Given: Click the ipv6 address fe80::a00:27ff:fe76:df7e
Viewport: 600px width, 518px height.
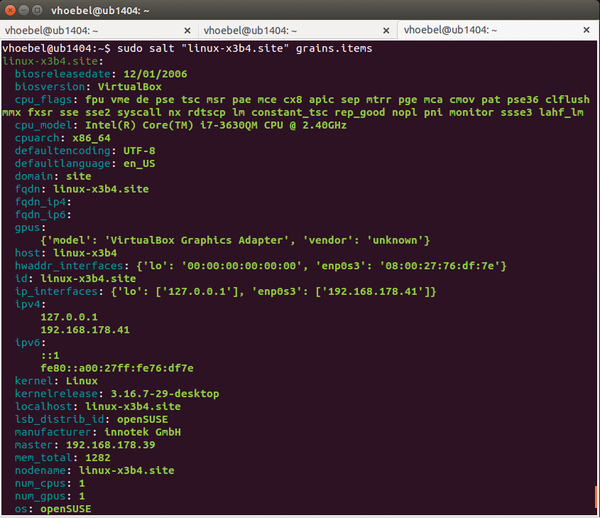Looking at the screenshot, I should click(117, 368).
